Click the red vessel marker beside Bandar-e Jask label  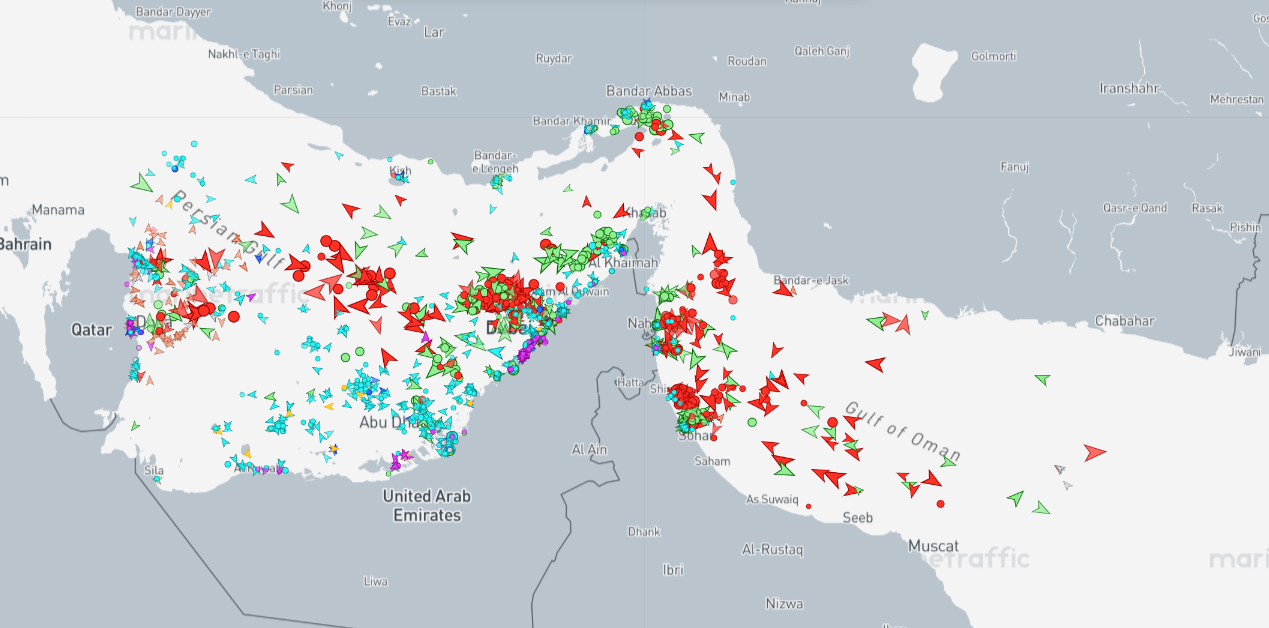[x=786, y=290]
